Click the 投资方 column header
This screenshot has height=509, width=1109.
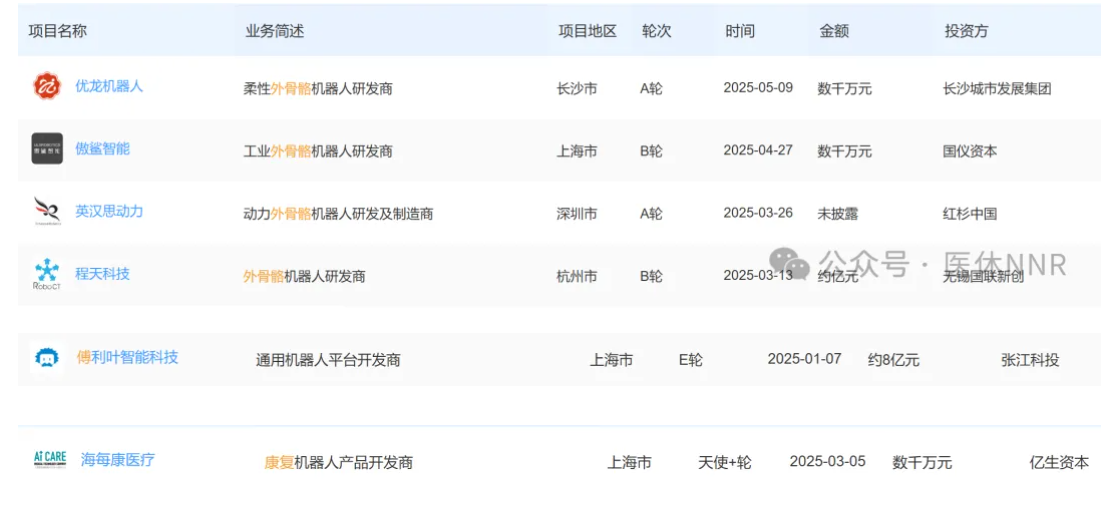(x=967, y=31)
